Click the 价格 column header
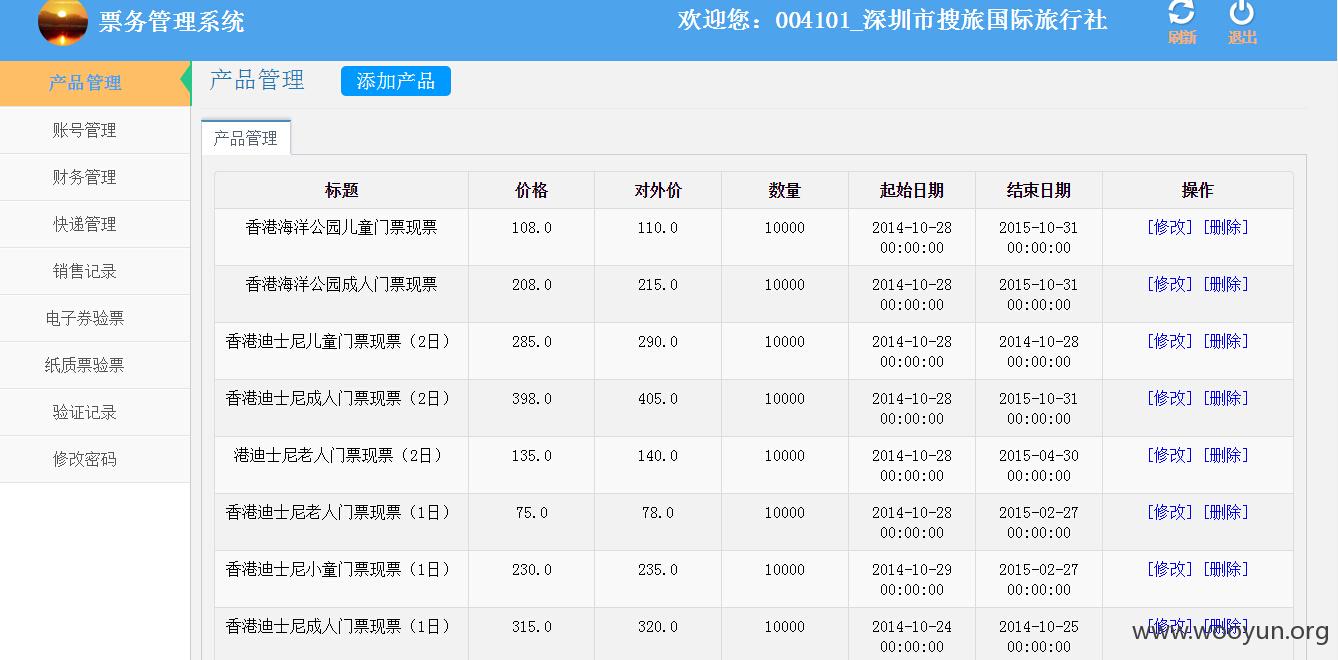This screenshot has width=1338, height=660. [531, 190]
